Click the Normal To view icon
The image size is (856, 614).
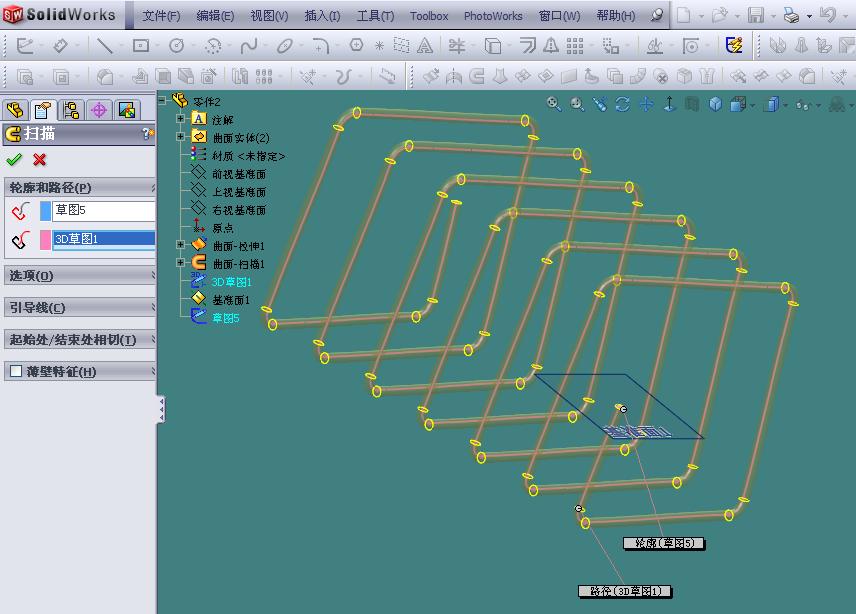pyautogui.click(x=669, y=103)
